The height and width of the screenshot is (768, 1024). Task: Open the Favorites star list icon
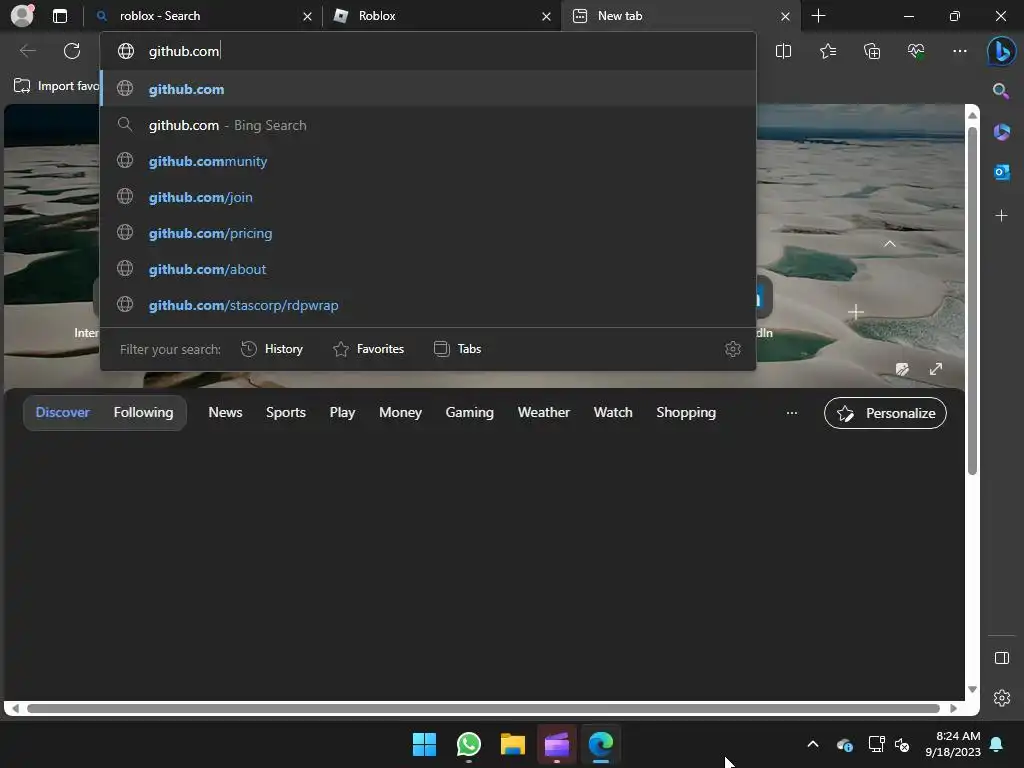827,51
